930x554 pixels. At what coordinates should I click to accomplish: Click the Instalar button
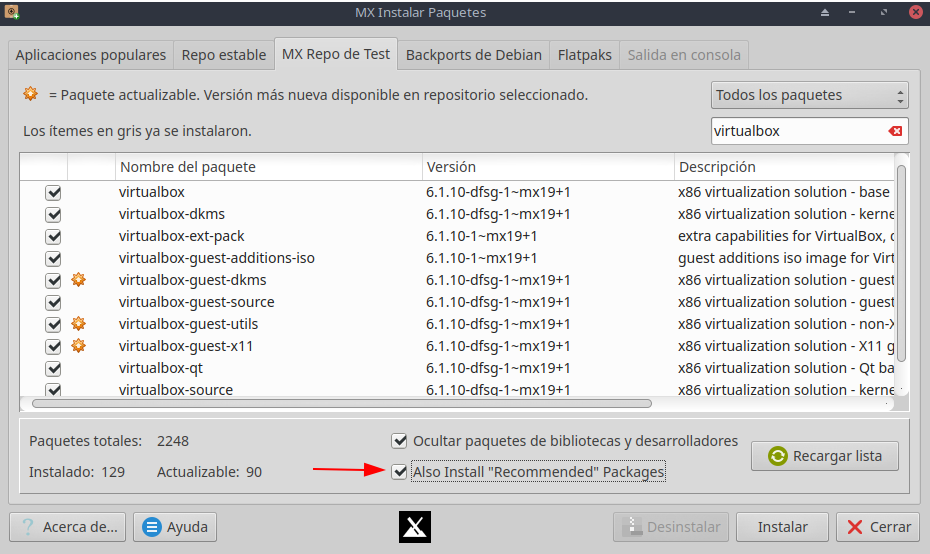tap(782, 527)
